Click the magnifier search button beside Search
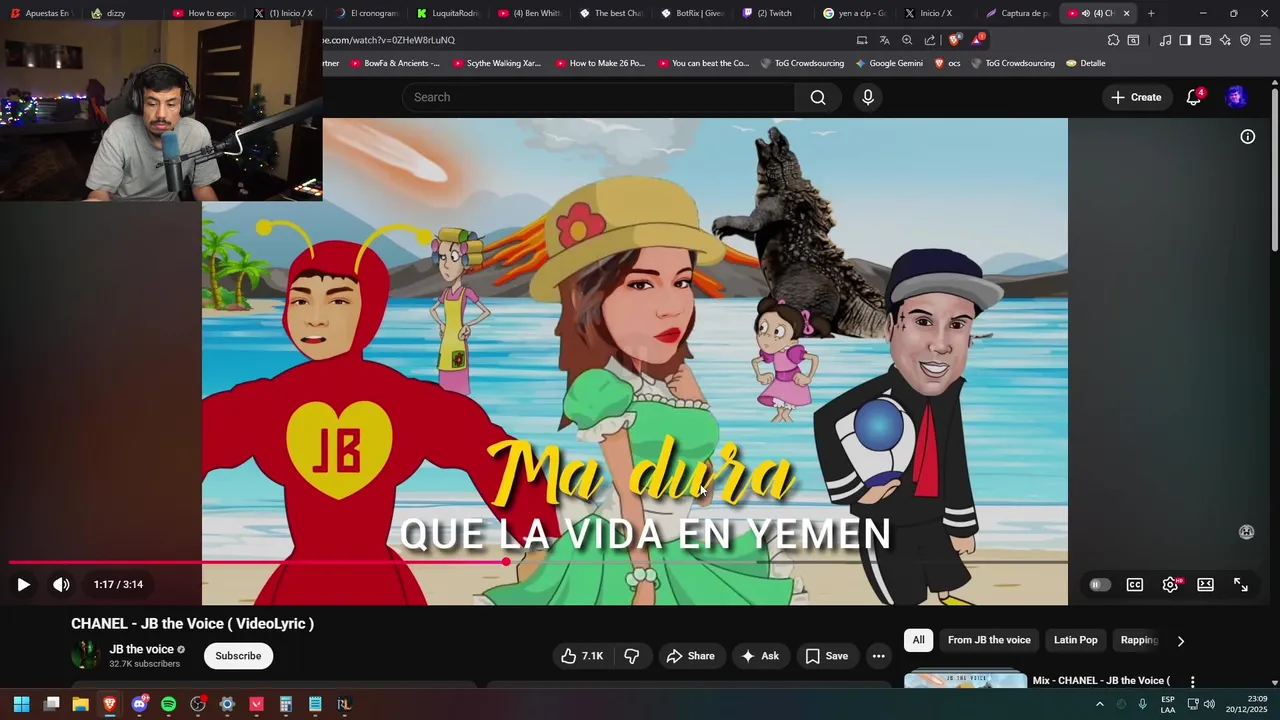 tap(818, 97)
